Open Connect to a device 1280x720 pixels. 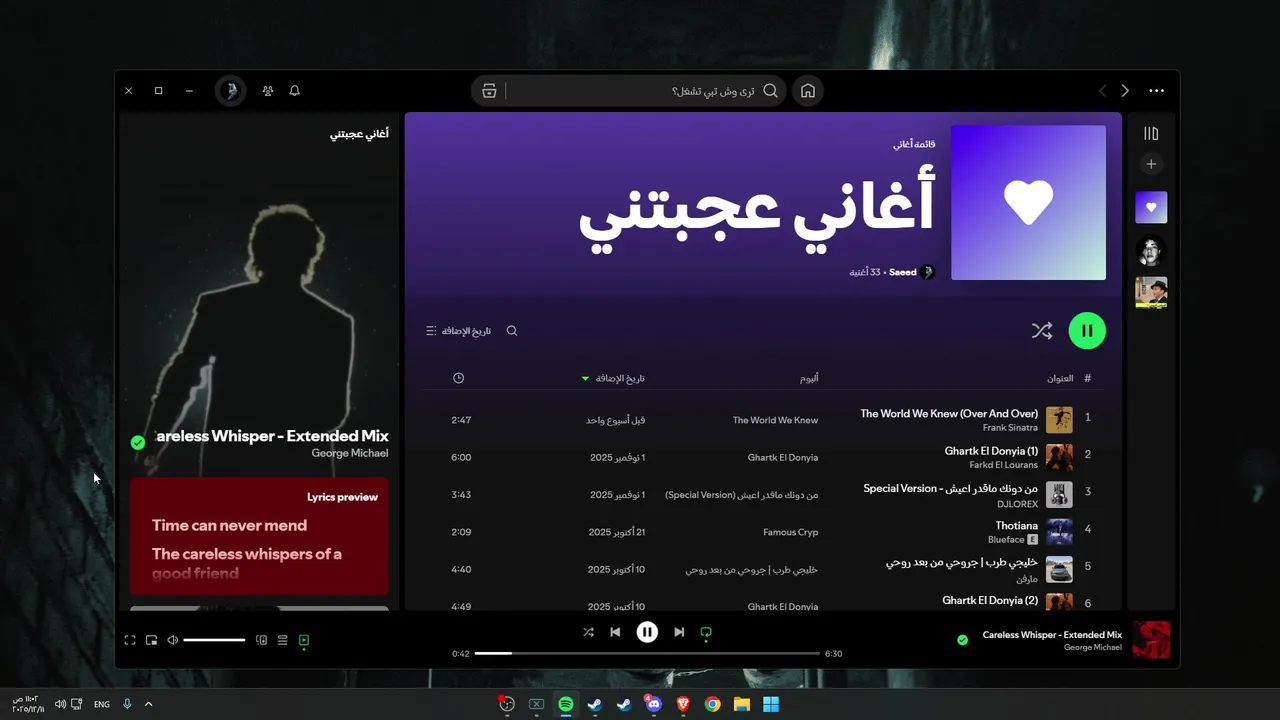[261, 640]
